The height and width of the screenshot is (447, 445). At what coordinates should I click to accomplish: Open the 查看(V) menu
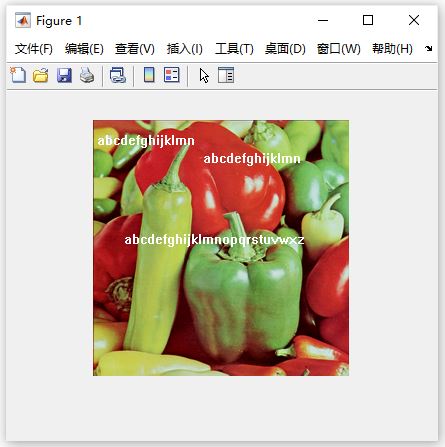click(135, 49)
